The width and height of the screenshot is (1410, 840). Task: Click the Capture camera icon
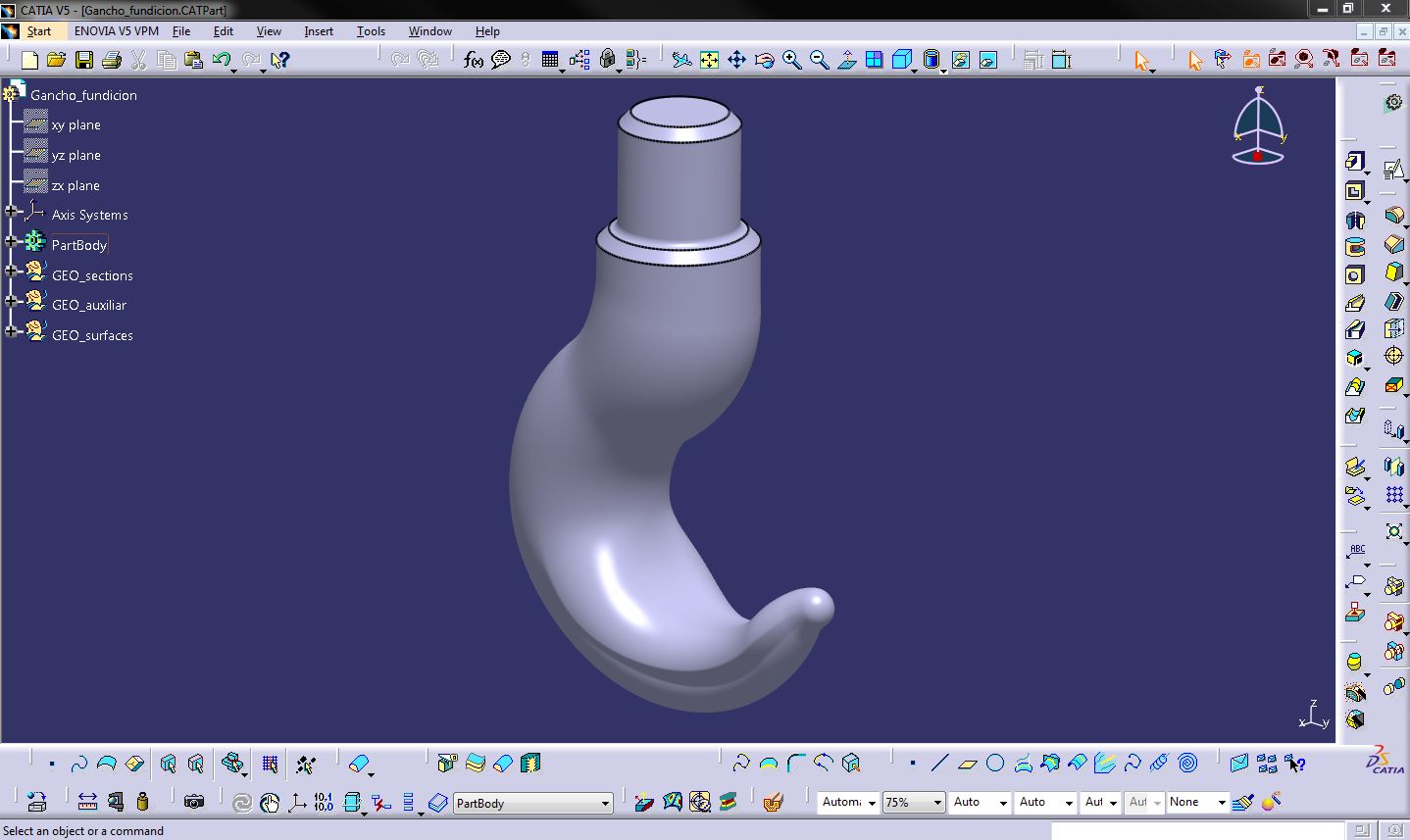click(194, 802)
